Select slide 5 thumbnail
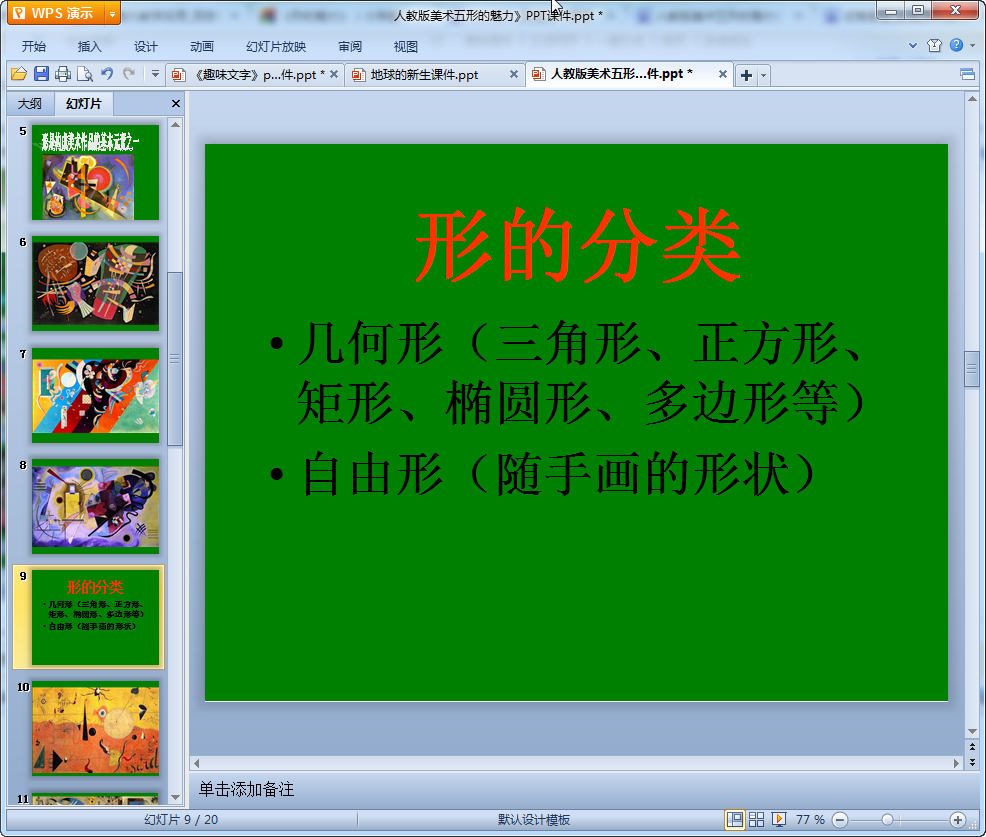The width and height of the screenshot is (986, 837). 96,172
